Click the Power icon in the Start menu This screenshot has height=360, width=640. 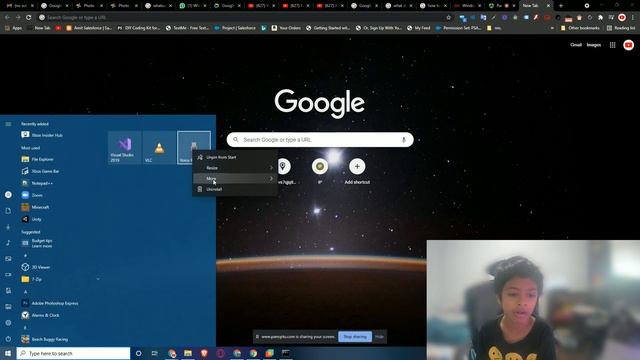click(x=8, y=339)
